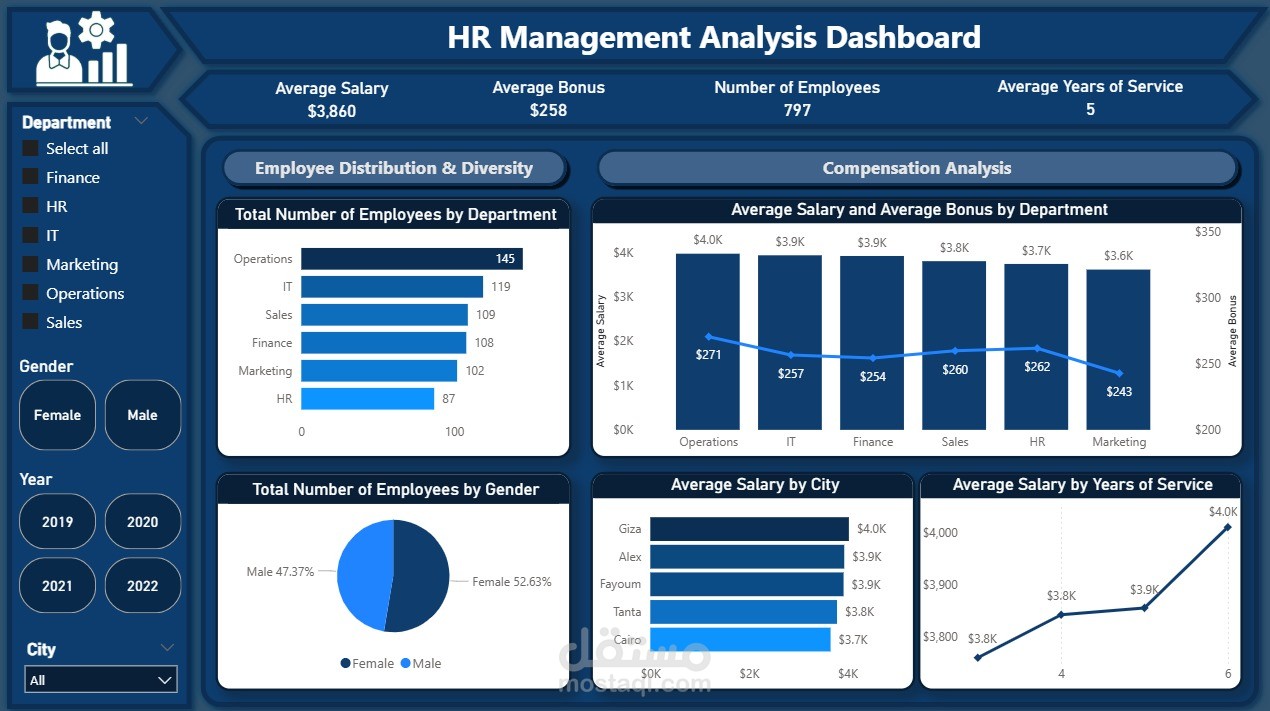Tick the HR department checkbox
Viewport: 1270px width, 711px height.
31,206
